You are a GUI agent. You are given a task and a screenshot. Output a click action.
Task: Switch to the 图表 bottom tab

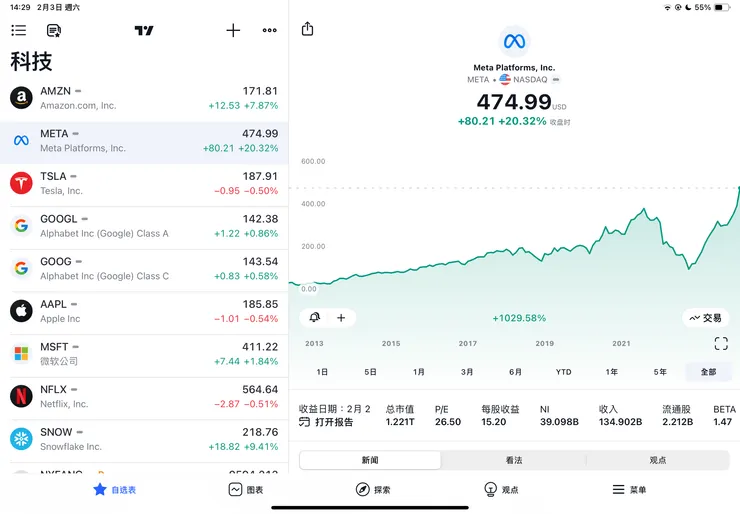[x=246, y=489]
